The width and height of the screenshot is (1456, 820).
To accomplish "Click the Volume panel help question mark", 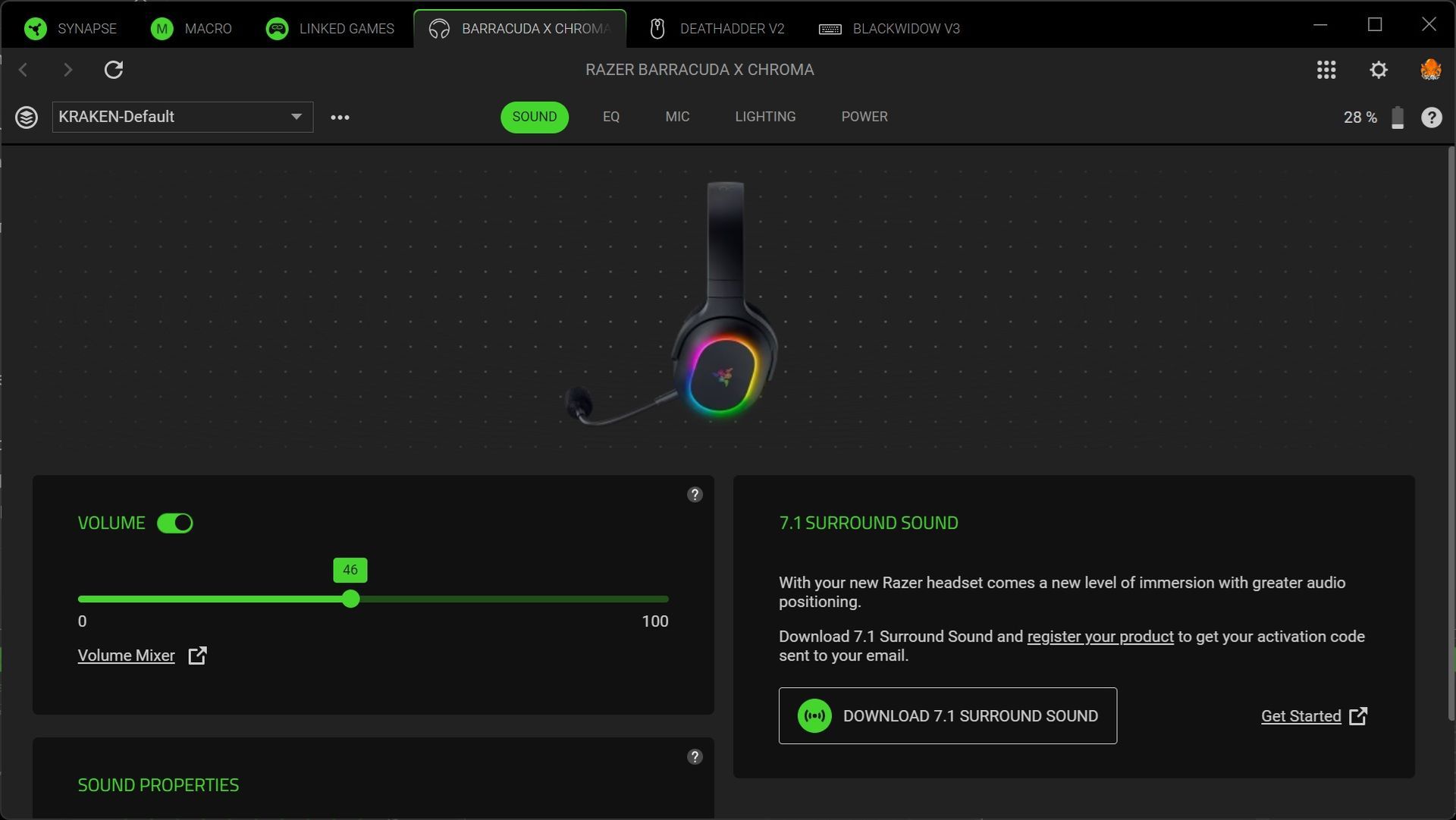I will tap(695, 495).
